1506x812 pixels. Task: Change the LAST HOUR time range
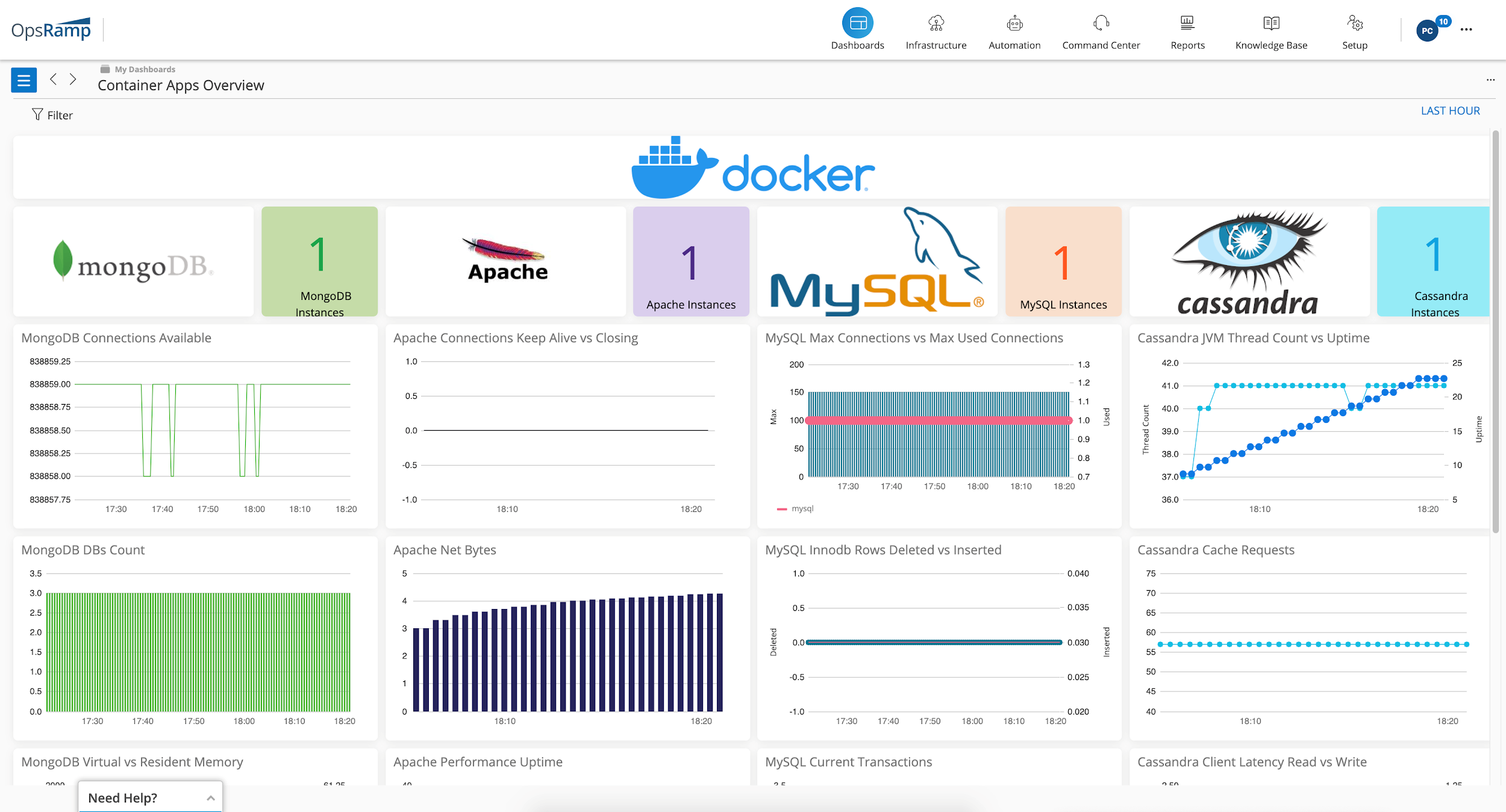coord(1450,111)
